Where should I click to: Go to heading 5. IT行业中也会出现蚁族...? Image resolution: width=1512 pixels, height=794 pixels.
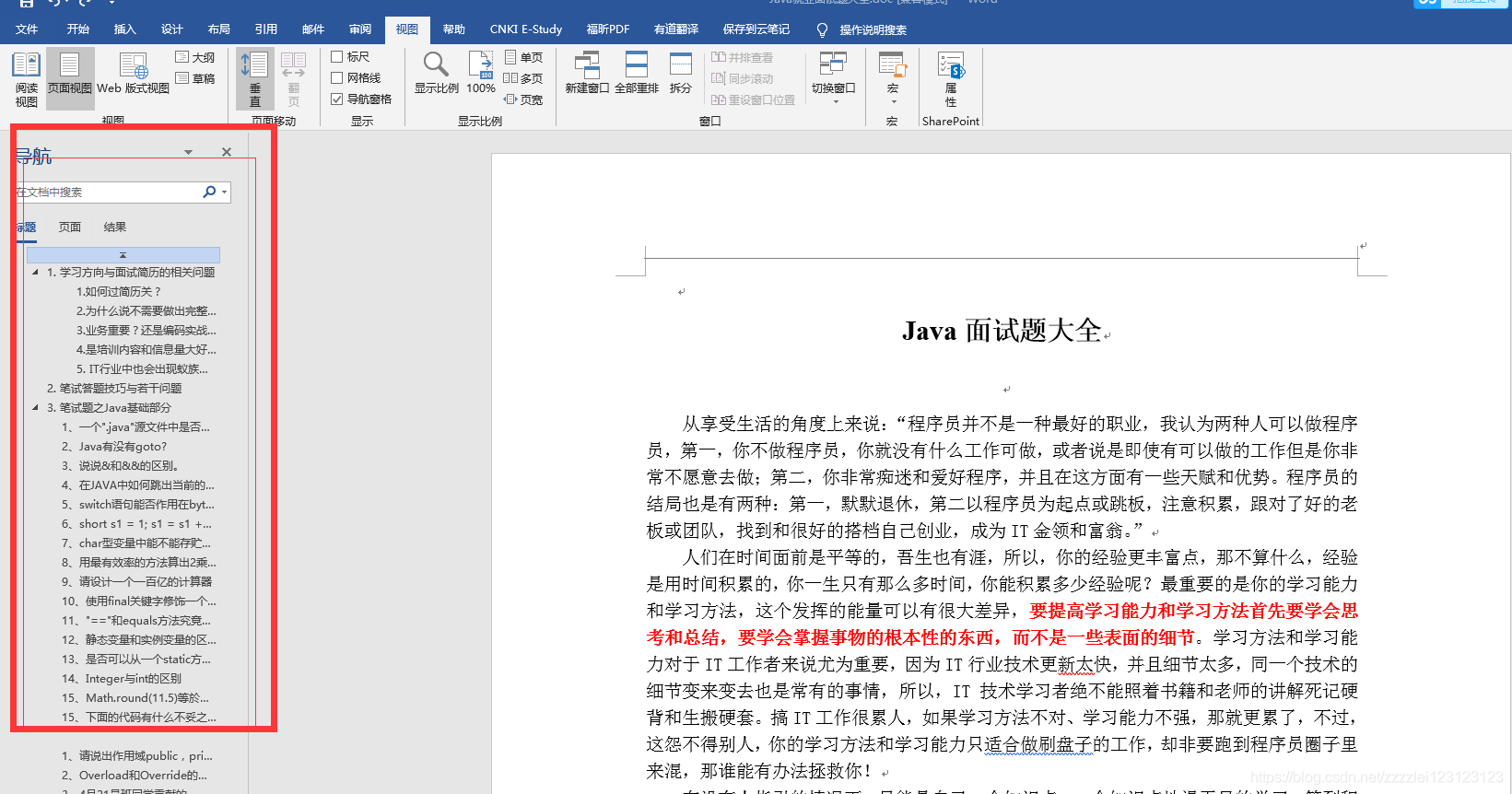[x=142, y=369]
